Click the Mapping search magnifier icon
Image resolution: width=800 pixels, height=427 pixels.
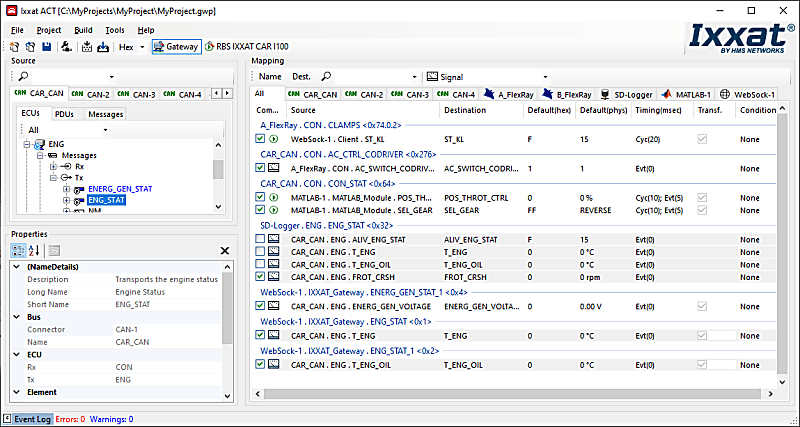[326, 76]
